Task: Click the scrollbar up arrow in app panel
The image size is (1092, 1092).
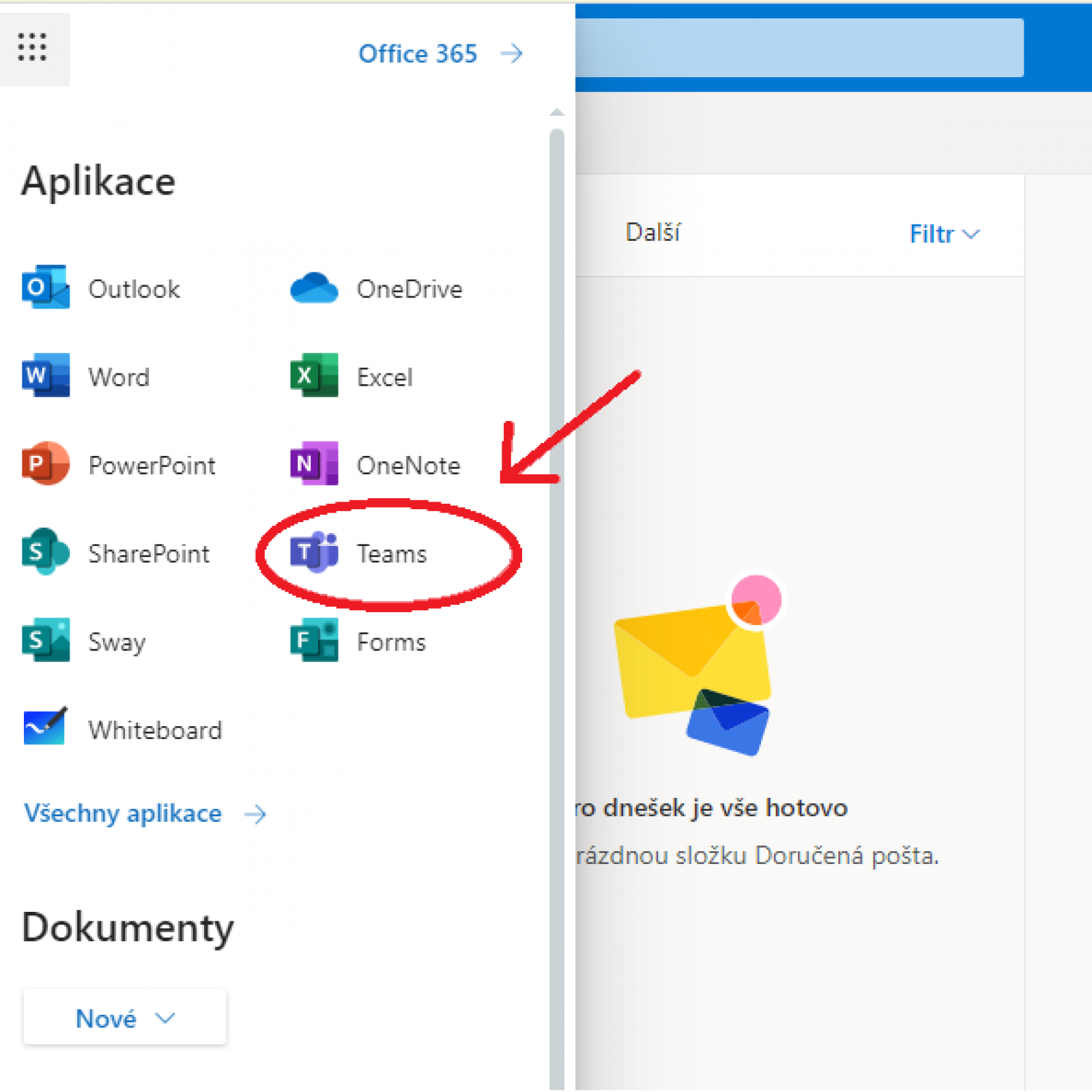Action: [x=557, y=113]
